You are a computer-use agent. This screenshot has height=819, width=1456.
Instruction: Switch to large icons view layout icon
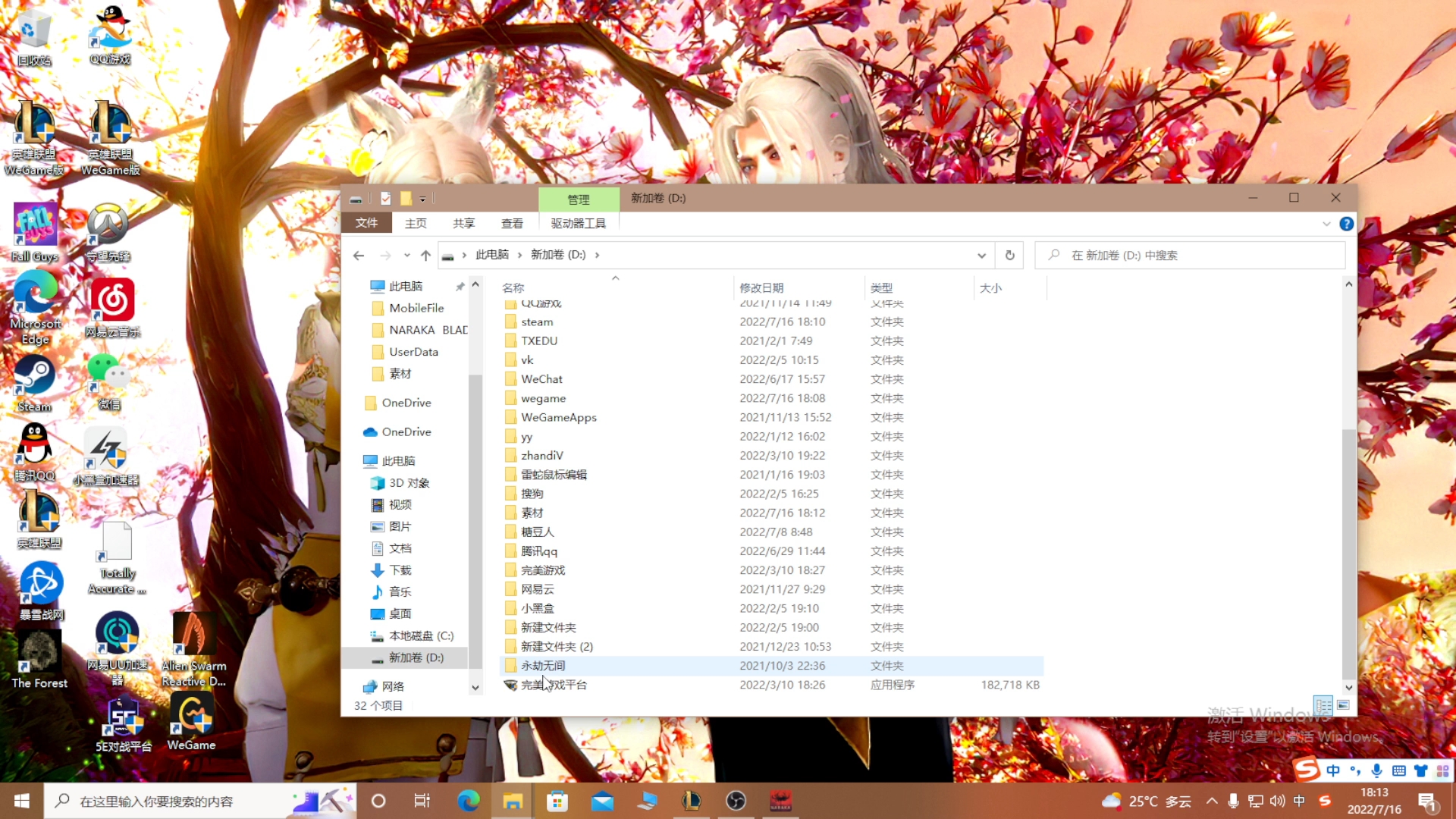click(x=1343, y=705)
